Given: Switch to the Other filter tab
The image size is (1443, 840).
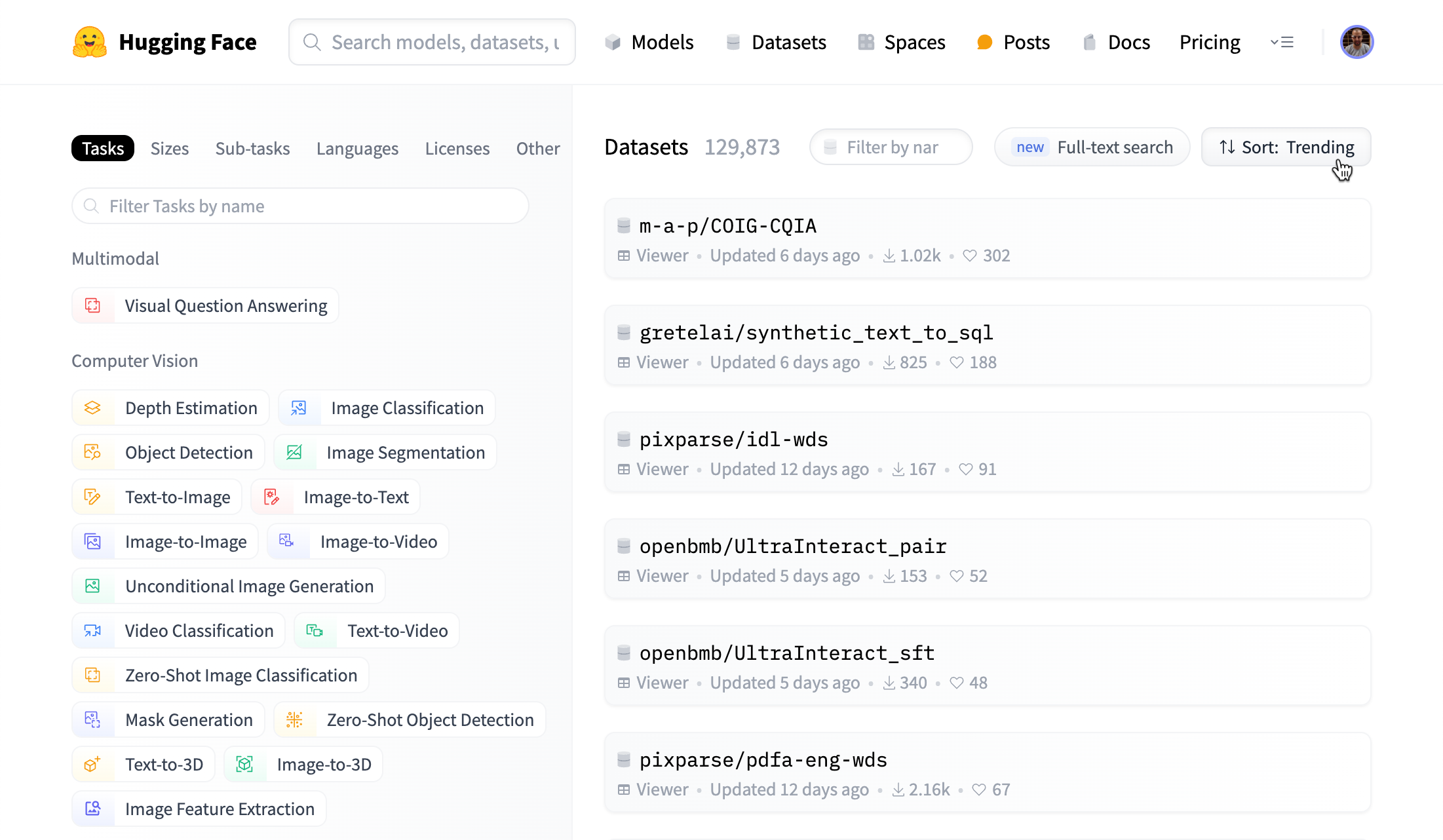Looking at the screenshot, I should 538,148.
